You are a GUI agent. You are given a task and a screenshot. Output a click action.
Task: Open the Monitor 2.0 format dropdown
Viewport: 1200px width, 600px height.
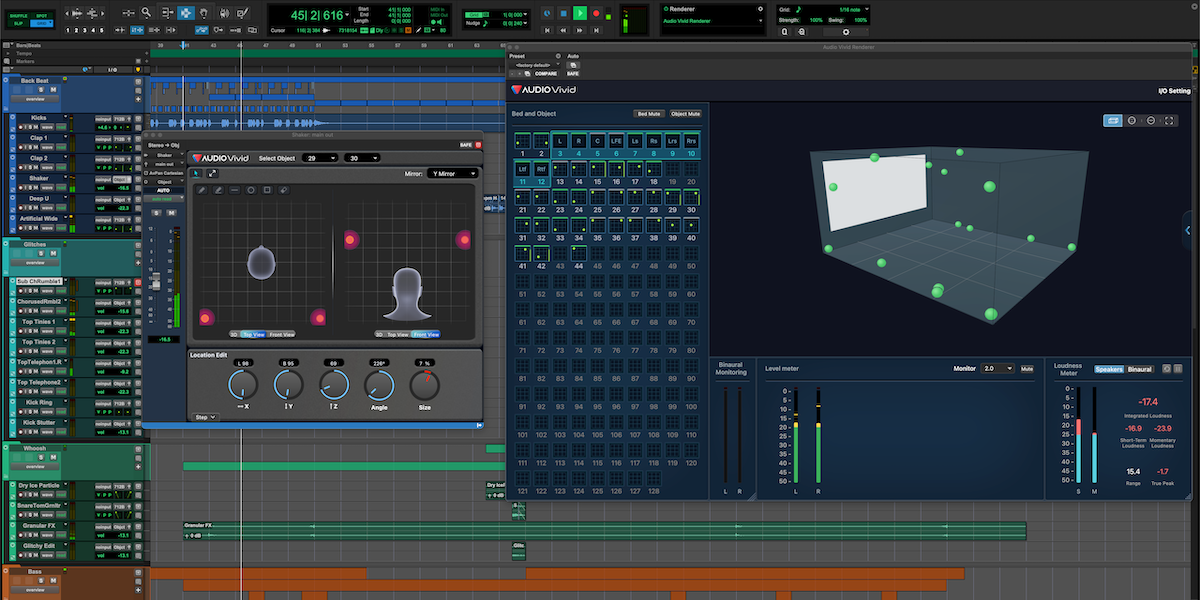pyautogui.click(x=997, y=369)
